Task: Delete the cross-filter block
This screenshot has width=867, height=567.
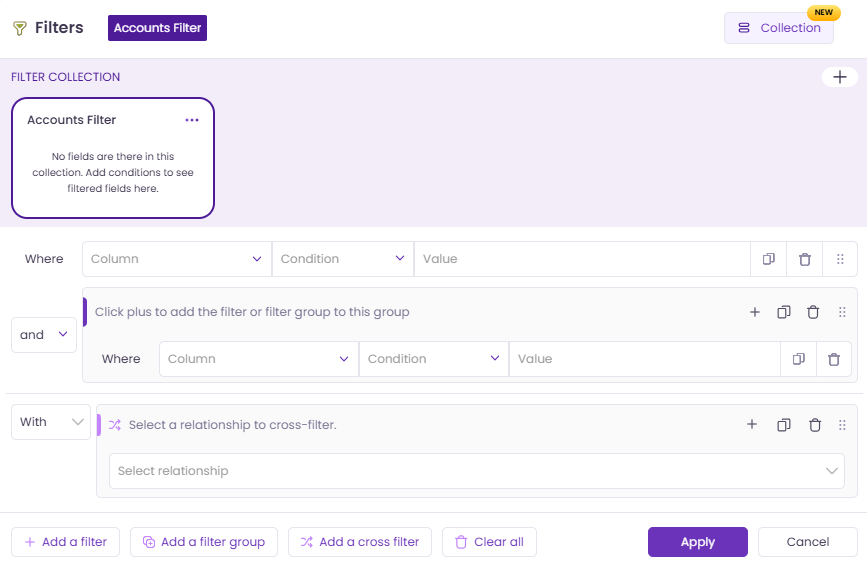Action: (x=815, y=425)
